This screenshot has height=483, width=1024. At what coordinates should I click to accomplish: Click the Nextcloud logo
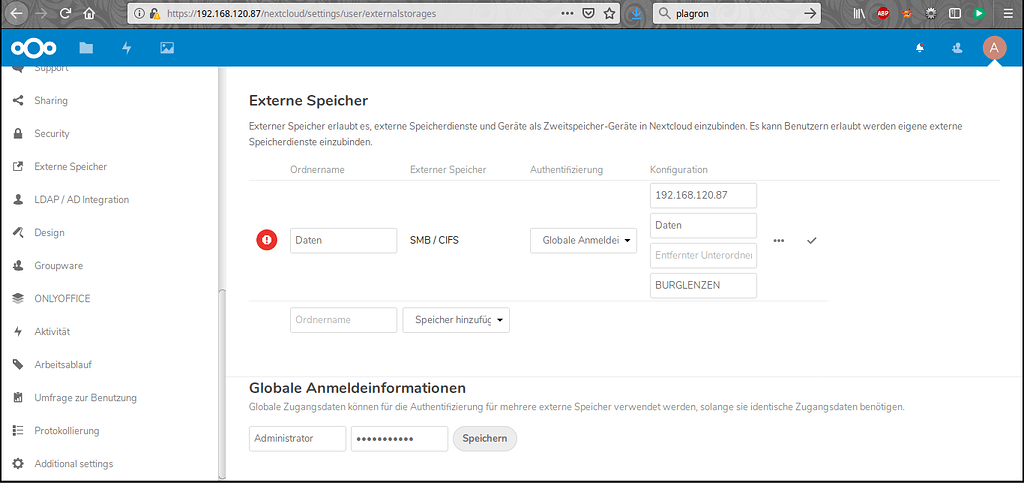[x=34, y=48]
